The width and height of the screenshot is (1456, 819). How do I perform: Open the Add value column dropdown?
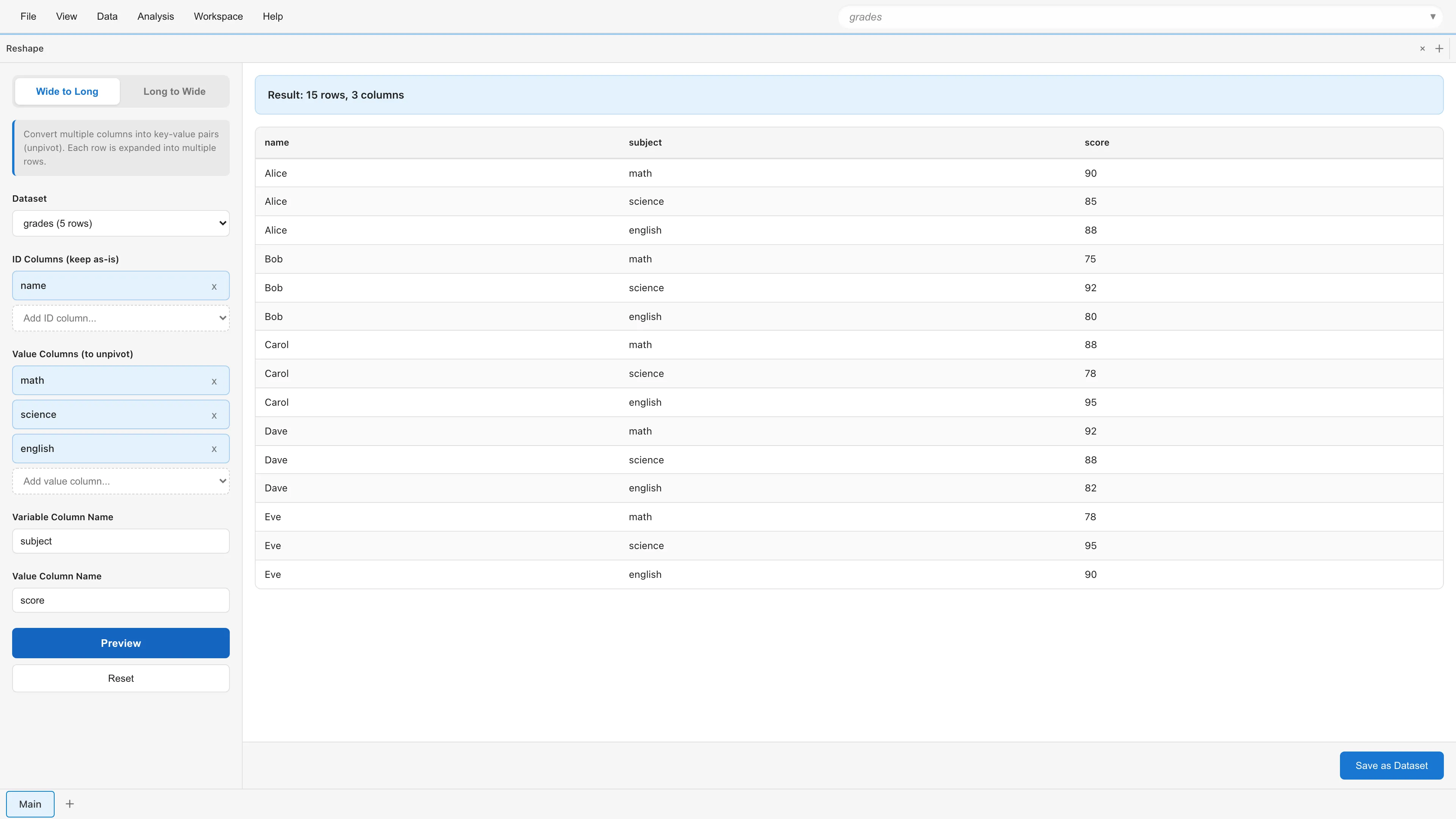(121, 481)
